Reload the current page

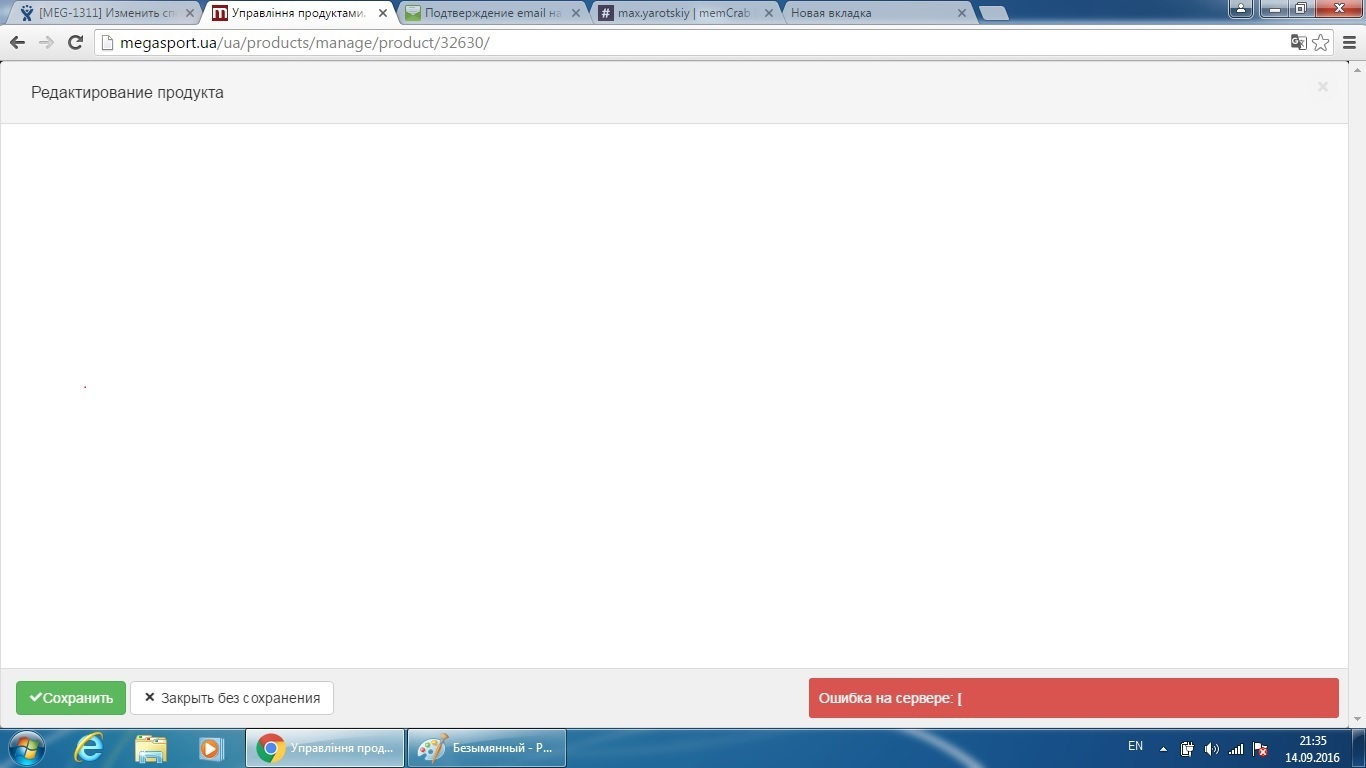pos(75,42)
